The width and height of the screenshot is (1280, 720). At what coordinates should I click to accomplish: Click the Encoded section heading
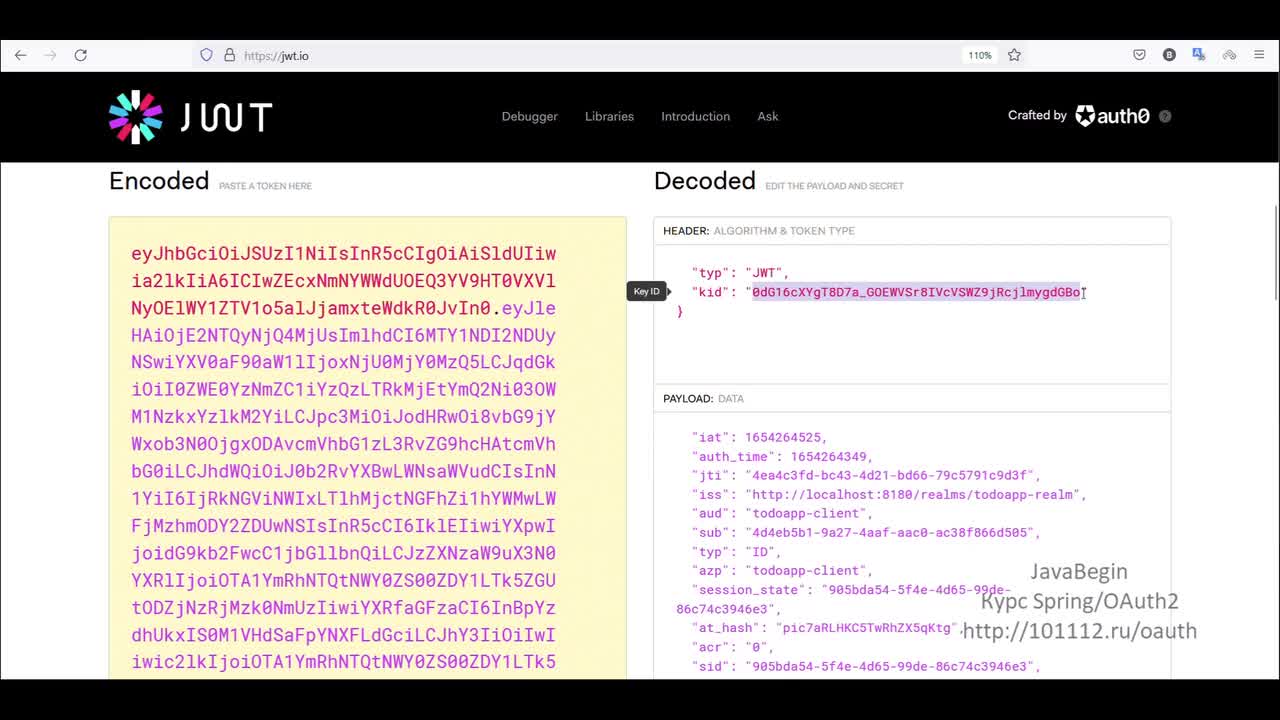pyautogui.click(x=159, y=181)
